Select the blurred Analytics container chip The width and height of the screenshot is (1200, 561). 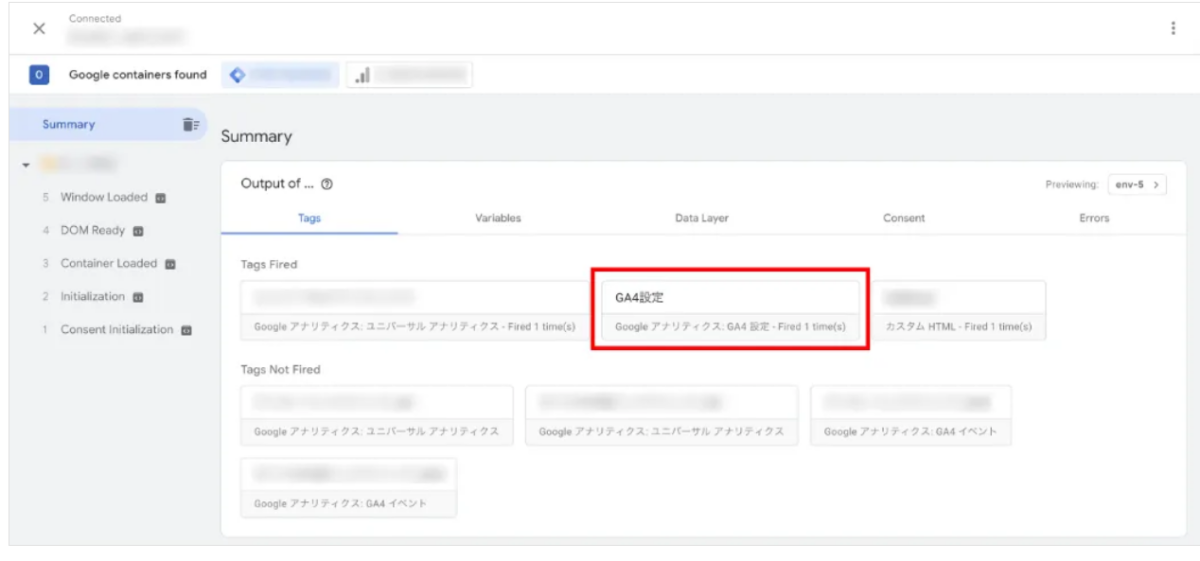(x=410, y=75)
